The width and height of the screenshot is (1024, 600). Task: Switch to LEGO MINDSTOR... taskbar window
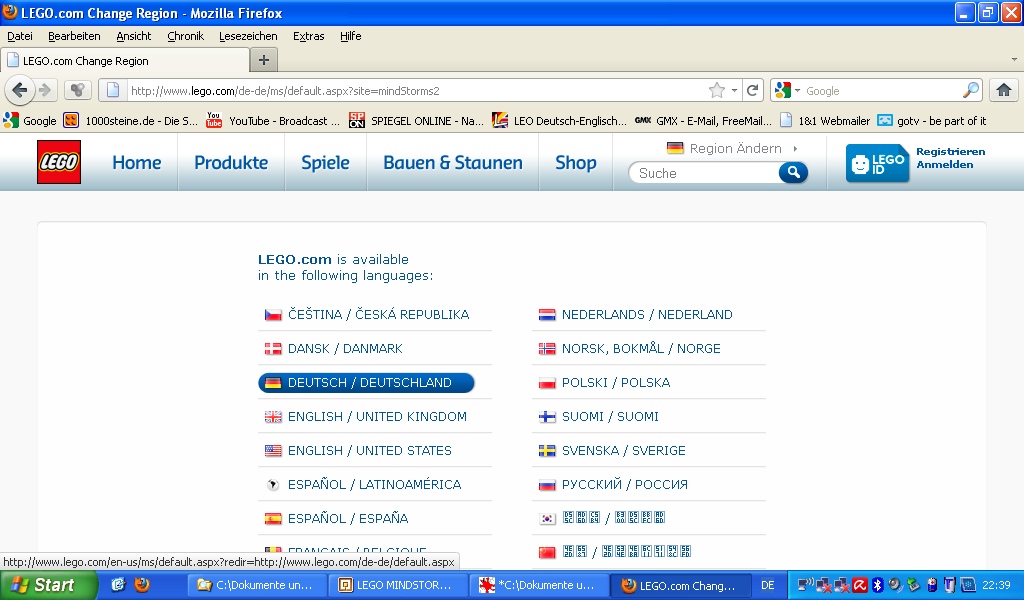click(x=398, y=586)
